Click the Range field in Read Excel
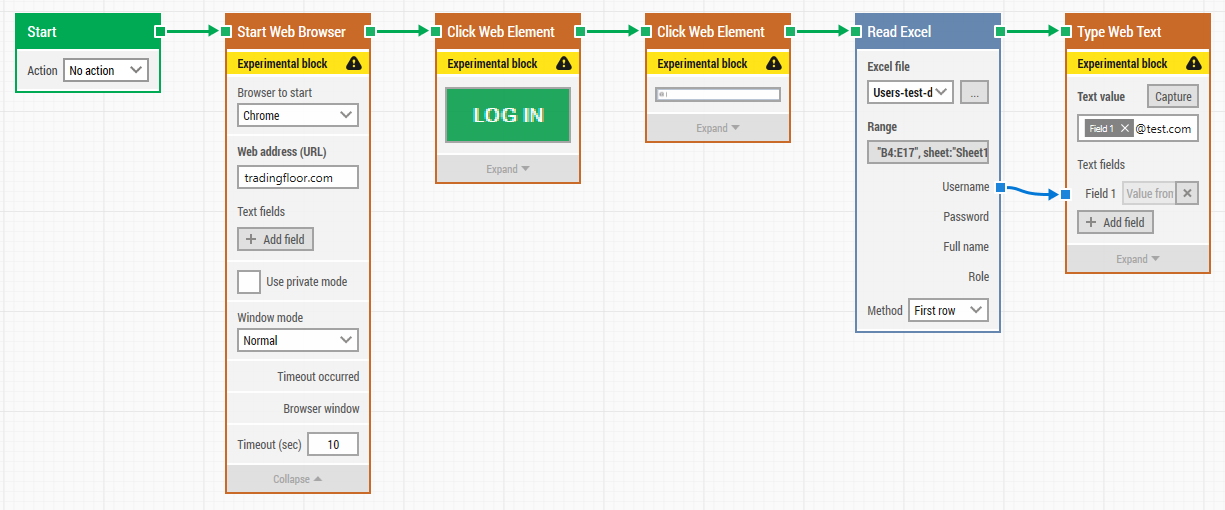Image resolution: width=1225 pixels, height=510 pixels. 928,153
